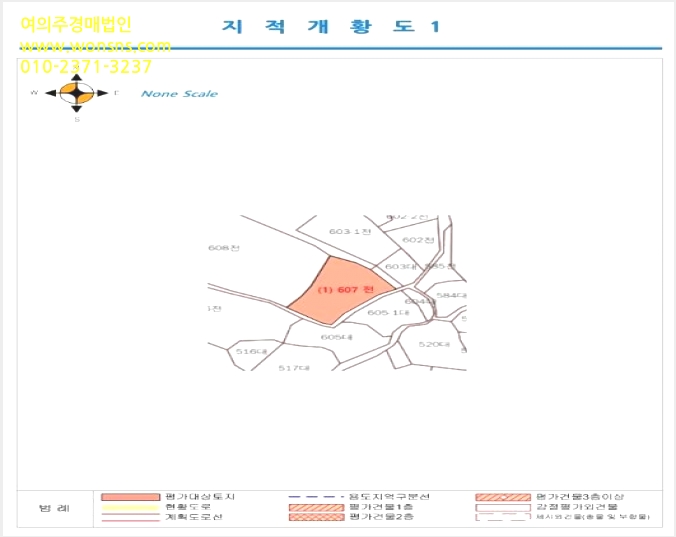Image resolution: width=676 pixels, height=537 pixels.
Task: Click the empty box swatch for 감정평가외건물
Action: [503, 507]
